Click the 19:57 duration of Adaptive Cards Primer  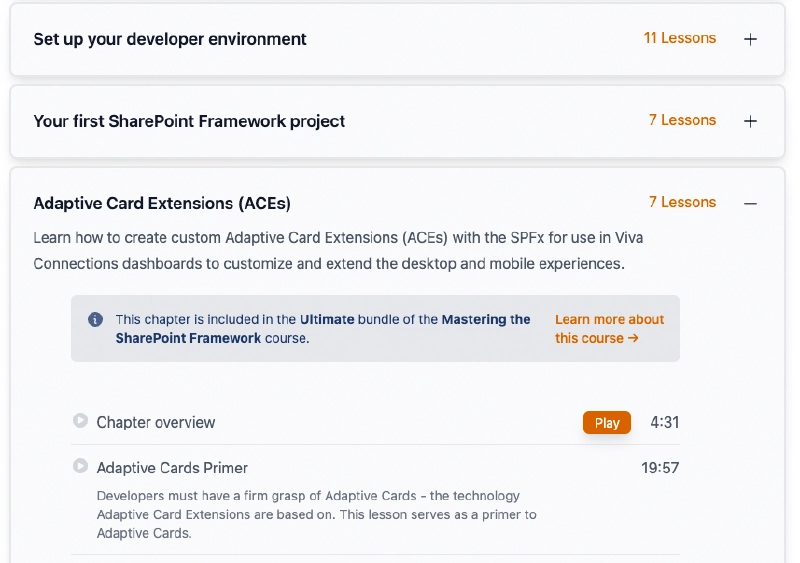coord(660,468)
